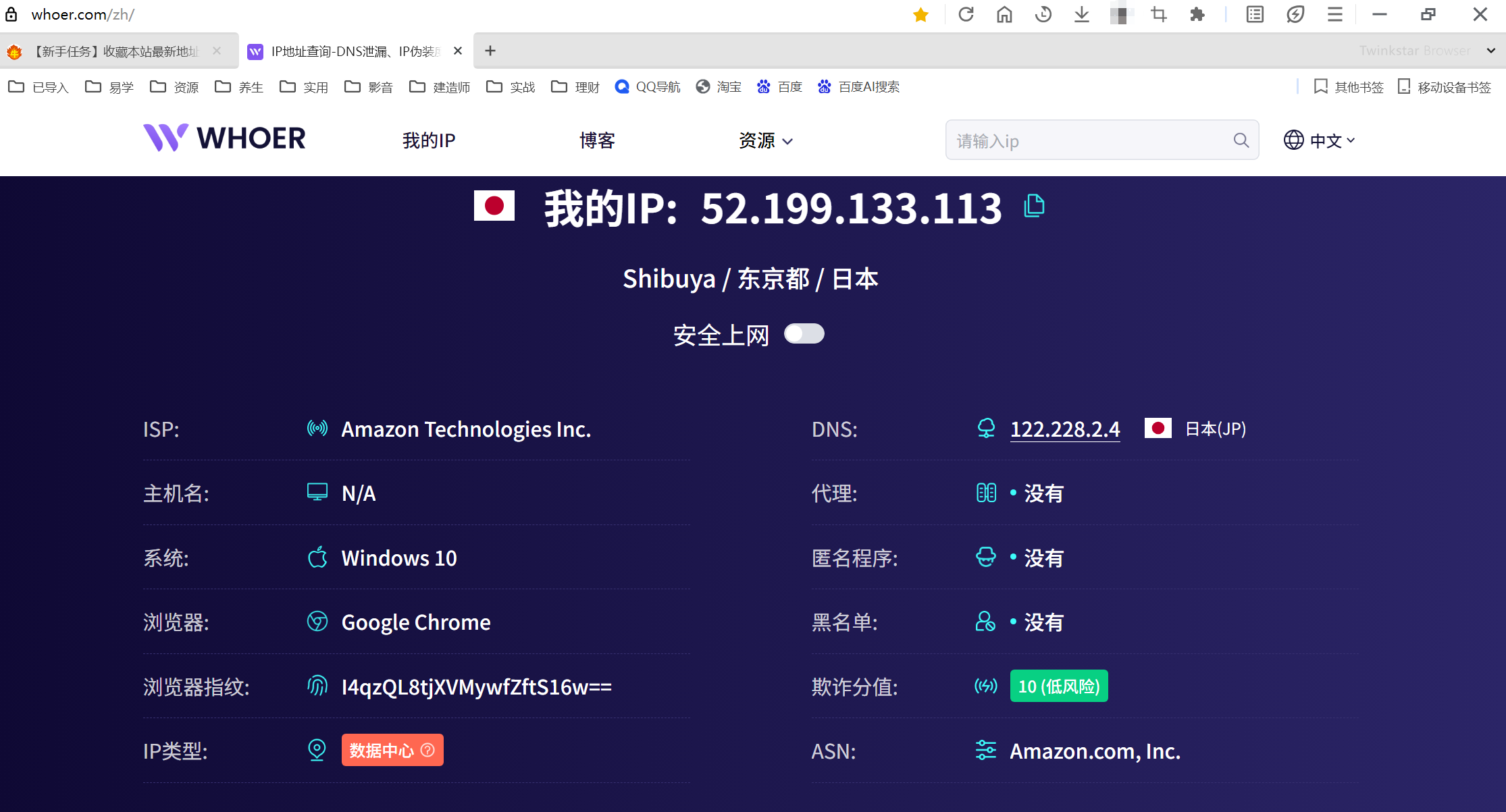Close the 【新手任务】 tab

pos(217,51)
